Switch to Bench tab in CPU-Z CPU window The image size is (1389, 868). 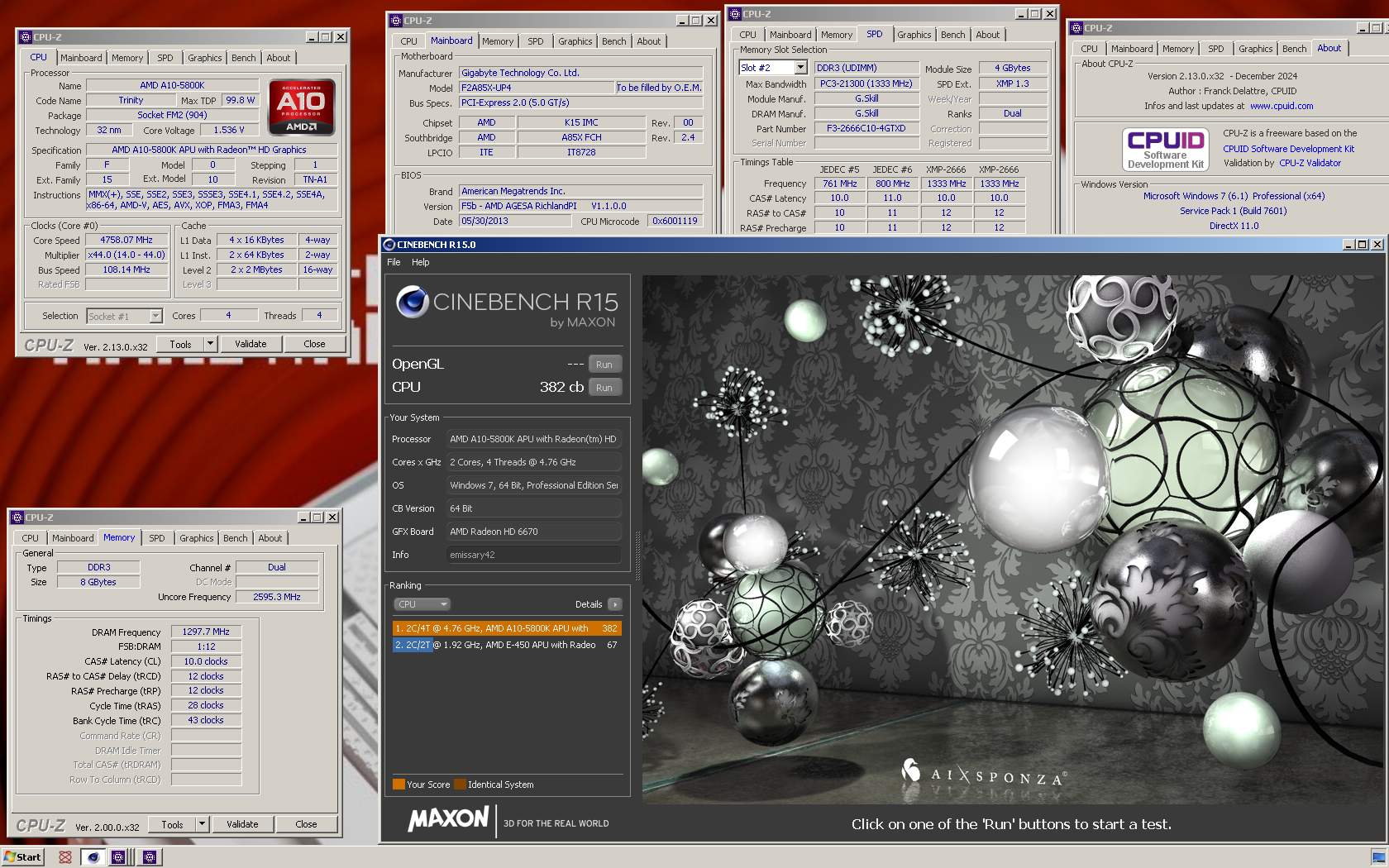tap(243, 58)
